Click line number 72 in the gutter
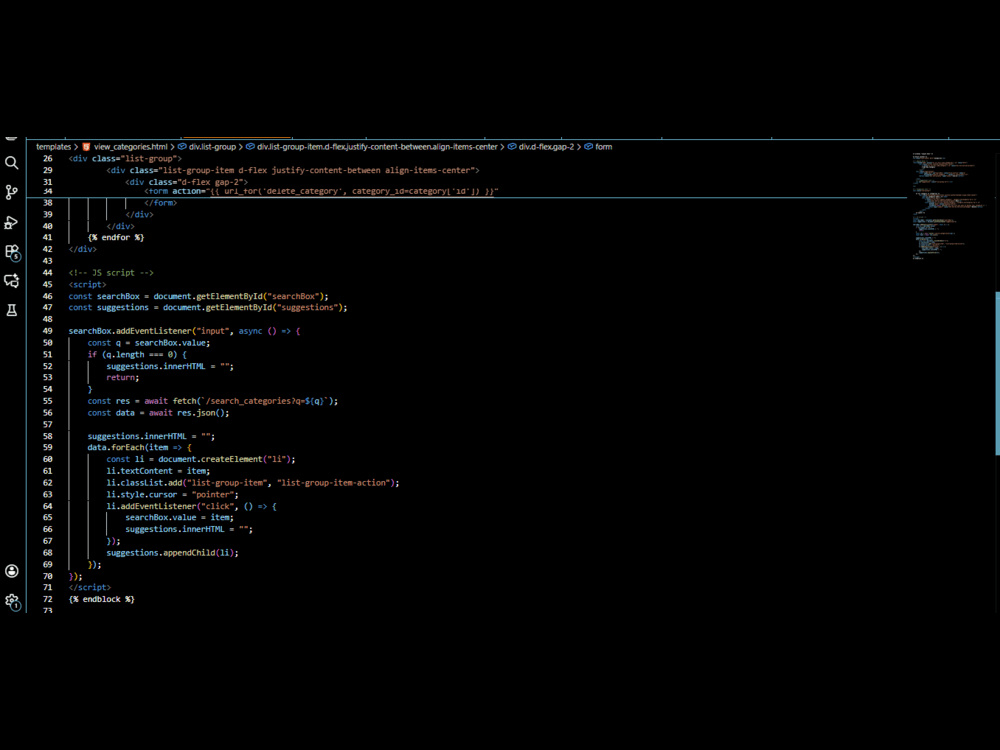Screen dimensions: 1000x750 tap(48, 599)
